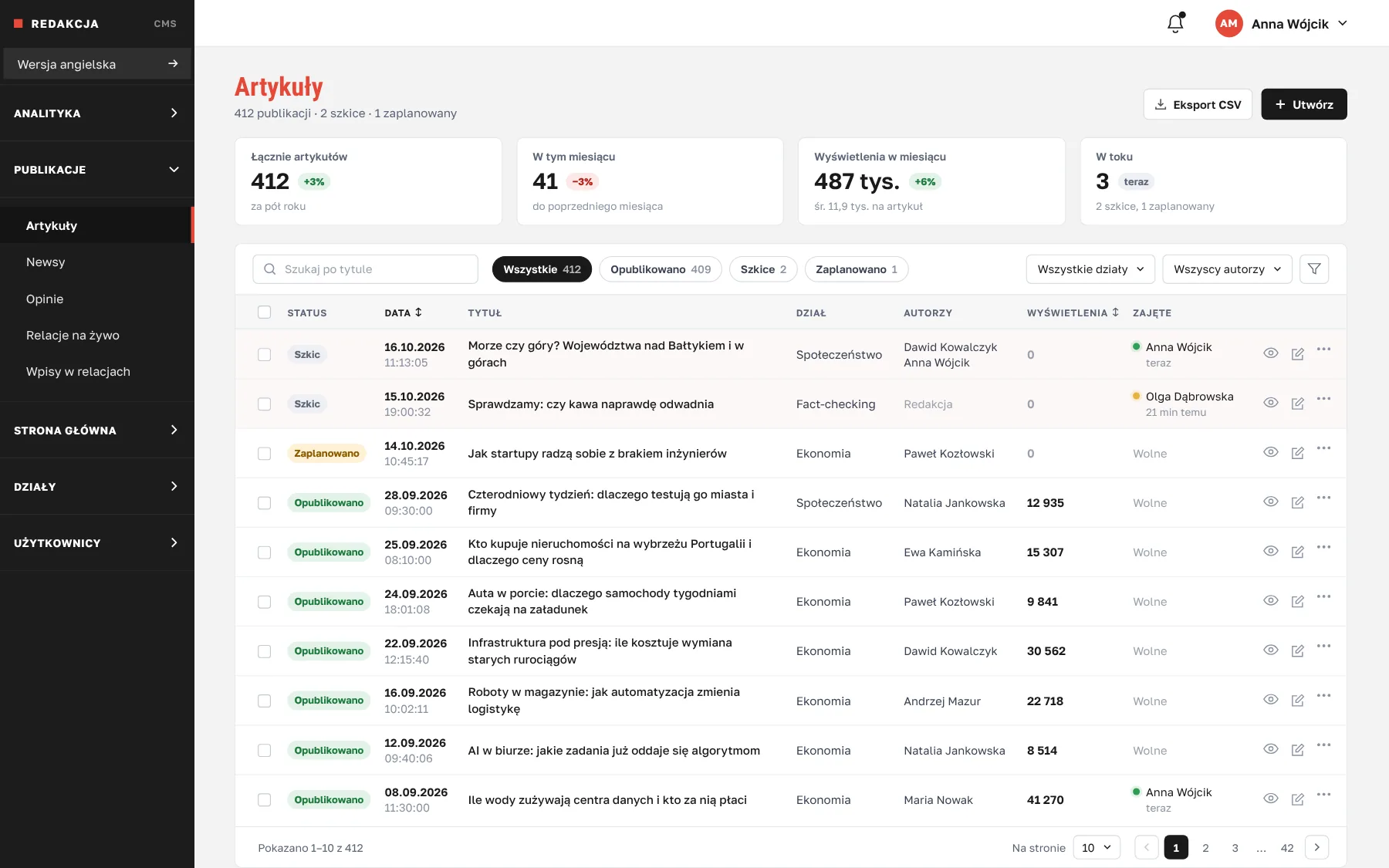
Task: Edit the 'Ile wody zużywają' article
Action: [x=1298, y=799]
